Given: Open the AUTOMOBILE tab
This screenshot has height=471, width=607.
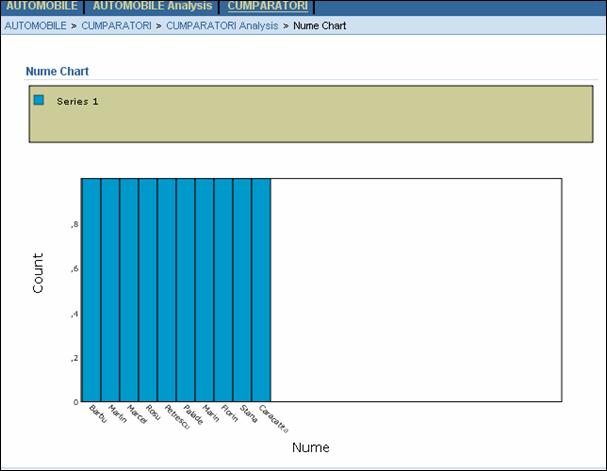Looking at the screenshot, I should pos(41,6).
